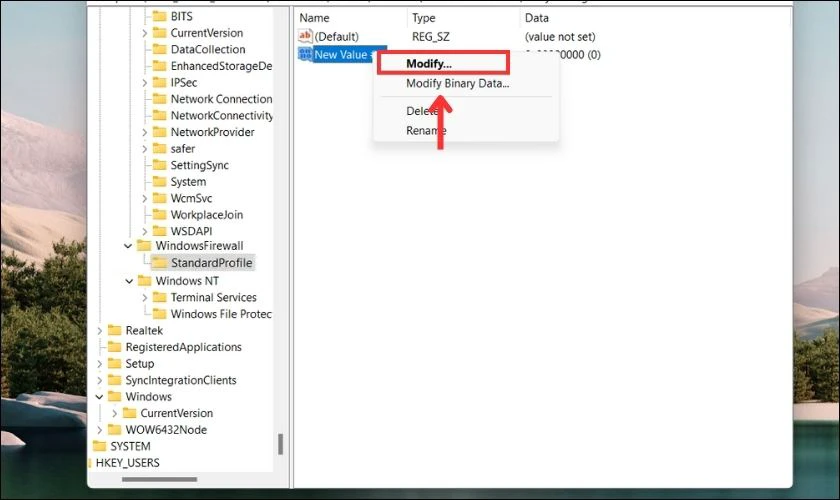Click the WindowsFirewall folder icon
840x500 pixels.
coord(144,246)
